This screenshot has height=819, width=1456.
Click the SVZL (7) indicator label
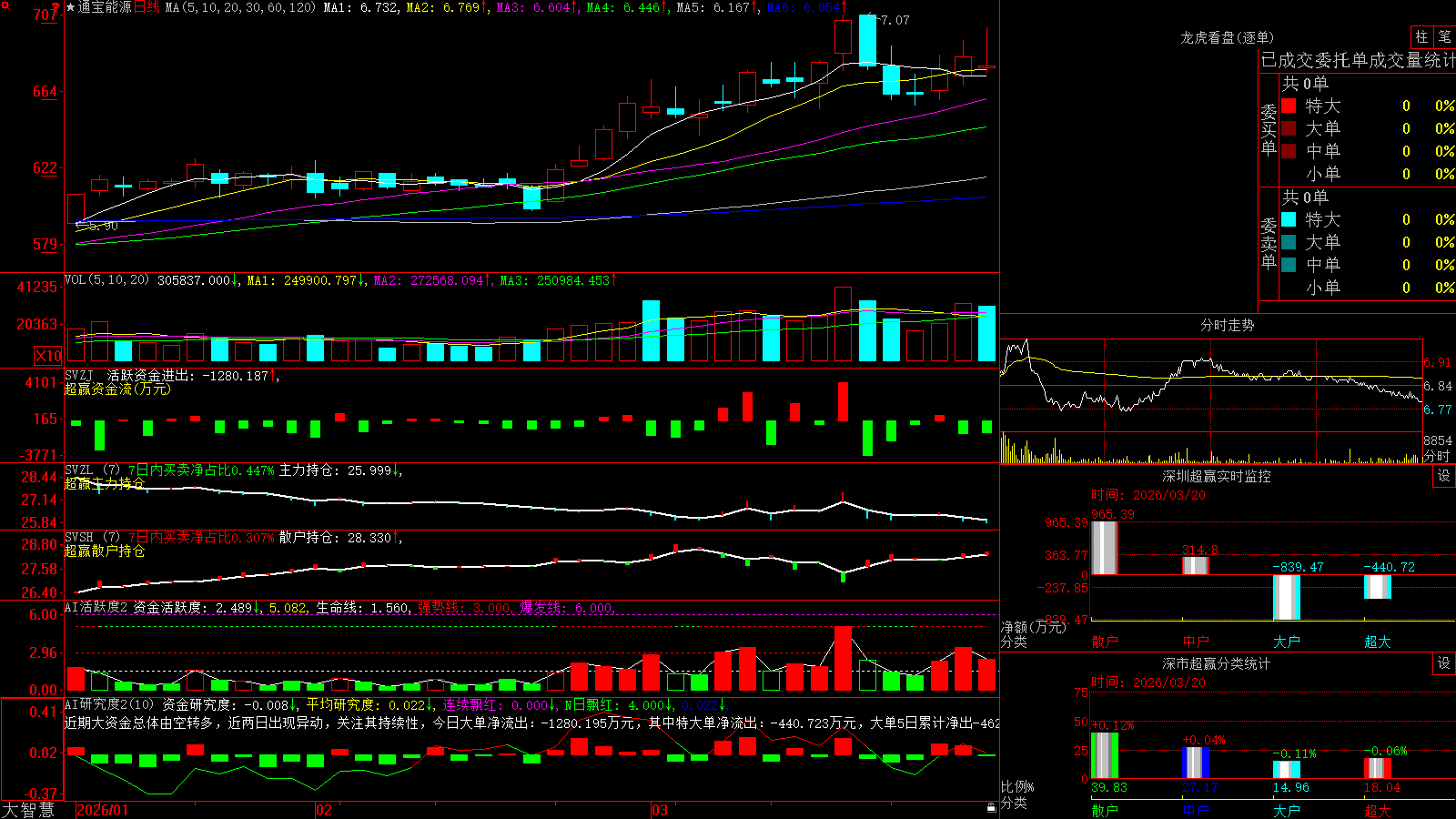92,470
